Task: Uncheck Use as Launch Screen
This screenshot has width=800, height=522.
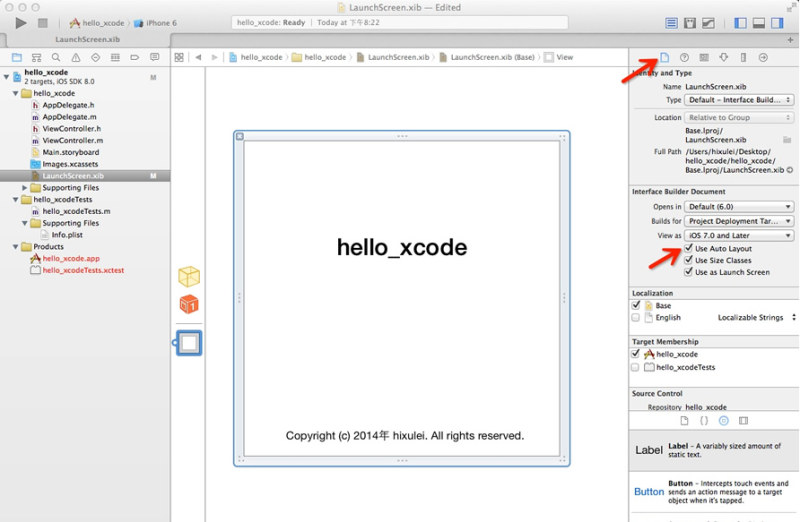Action: tap(688, 271)
